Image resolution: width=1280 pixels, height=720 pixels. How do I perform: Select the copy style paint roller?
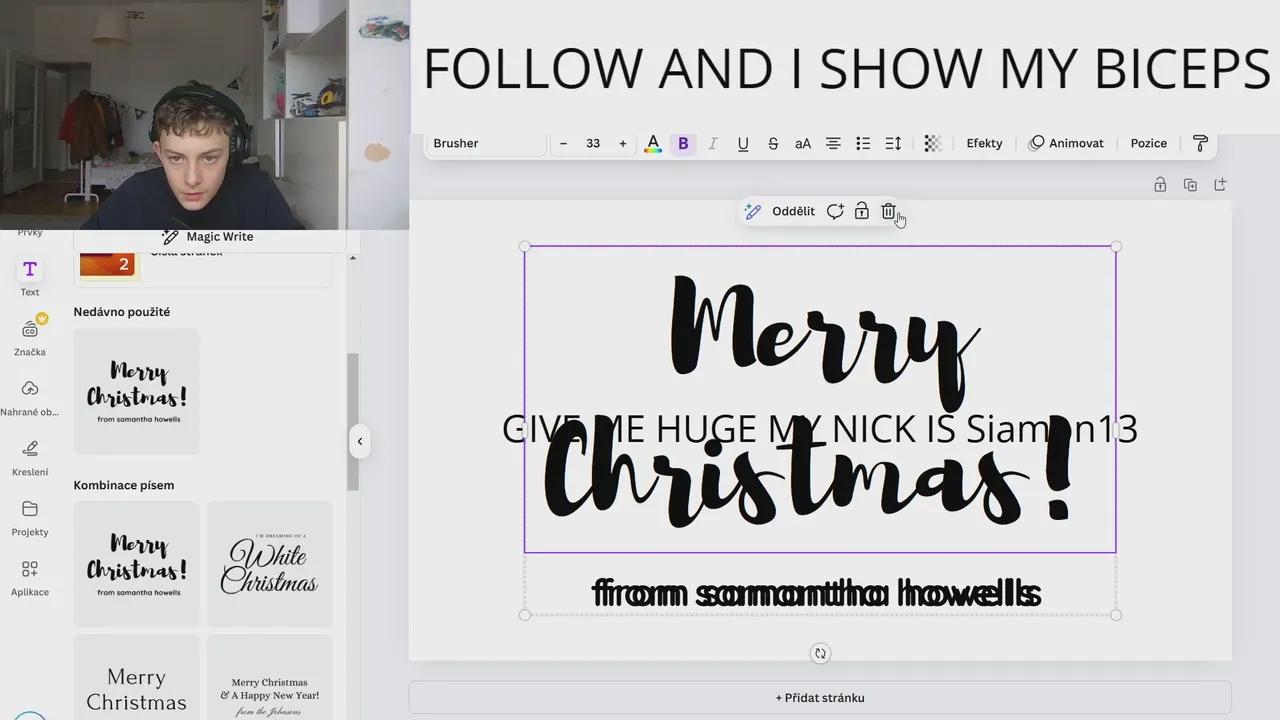pyautogui.click(x=1200, y=144)
